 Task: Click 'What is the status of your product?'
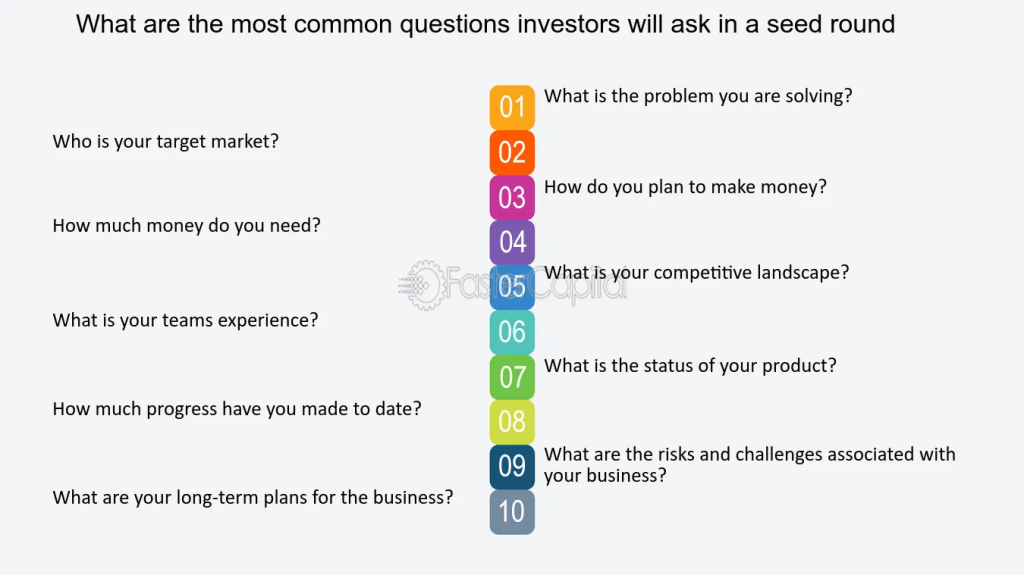click(690, 366)
